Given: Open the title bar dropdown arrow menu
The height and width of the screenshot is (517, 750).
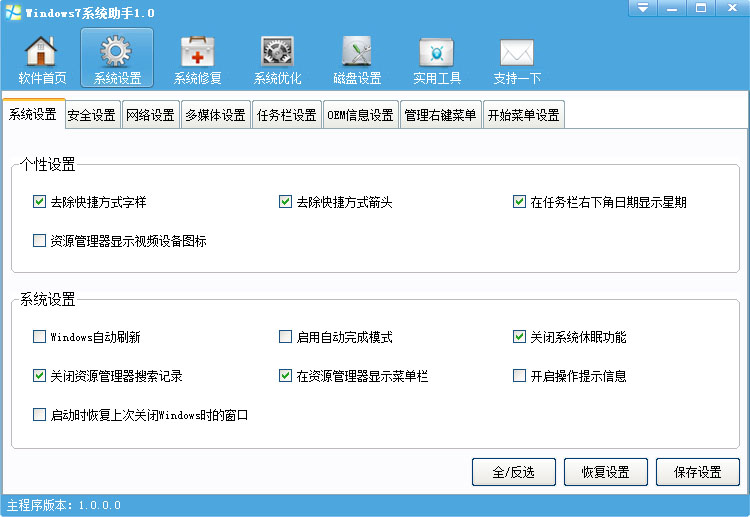Looking at the screenshot, I should [642, 8].
